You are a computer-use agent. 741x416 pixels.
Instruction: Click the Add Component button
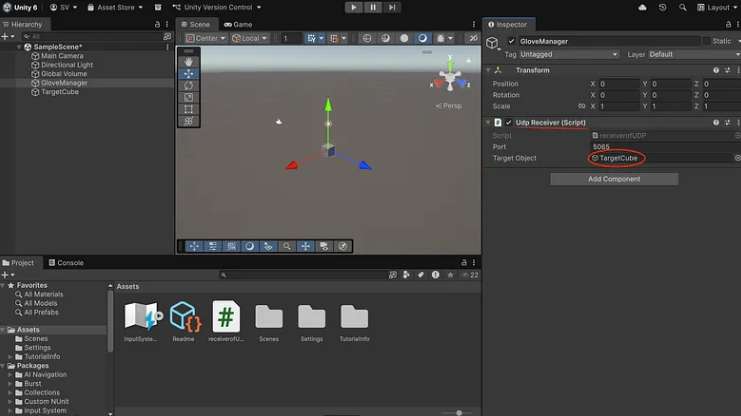(x=614, y=179)
